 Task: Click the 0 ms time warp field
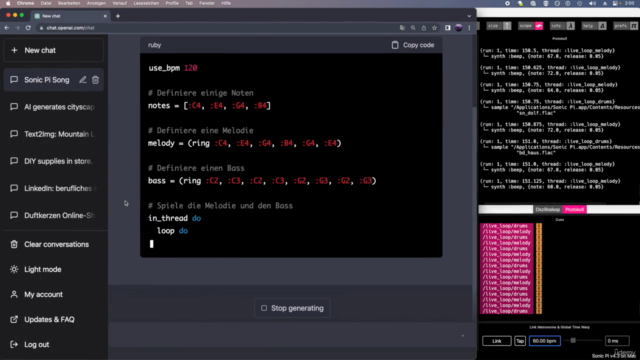617,341
